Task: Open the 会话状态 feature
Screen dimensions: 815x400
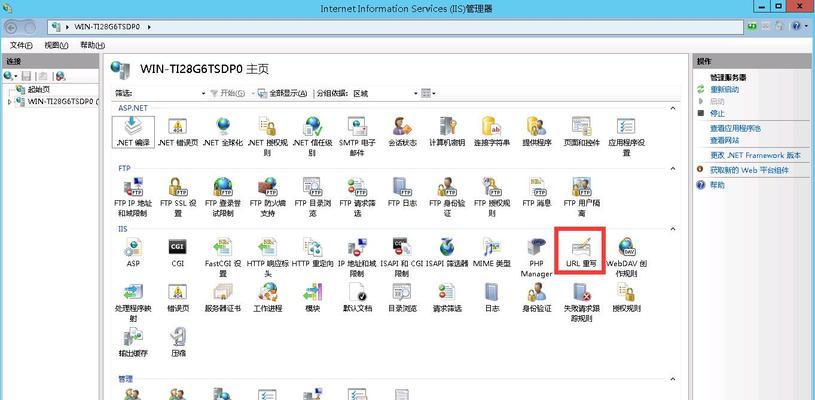Action: coord(402,131)
